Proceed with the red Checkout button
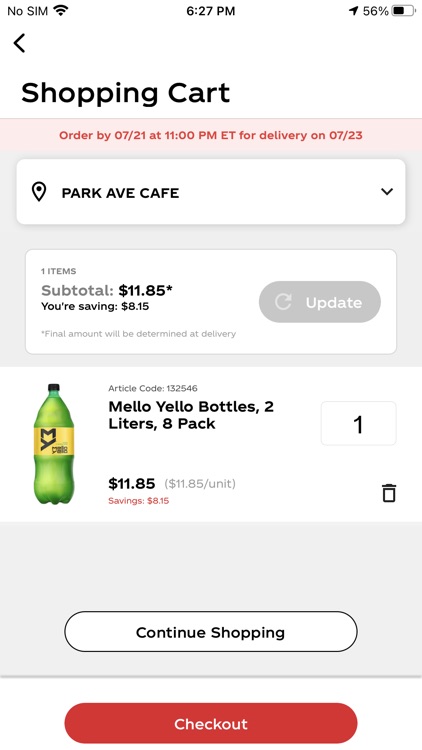The height and width of the screenshot is (750, 422). click(x=211, y=723)
